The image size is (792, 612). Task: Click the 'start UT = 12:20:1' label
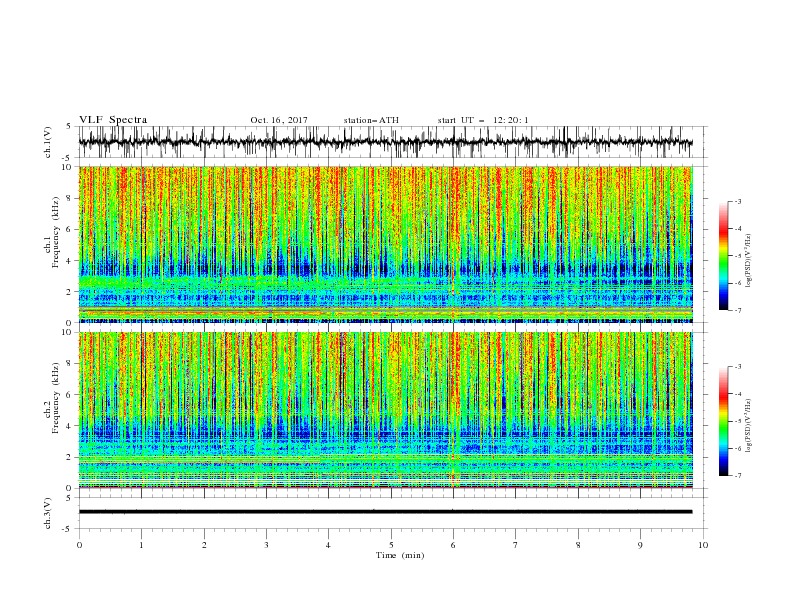tap(483, 120)
